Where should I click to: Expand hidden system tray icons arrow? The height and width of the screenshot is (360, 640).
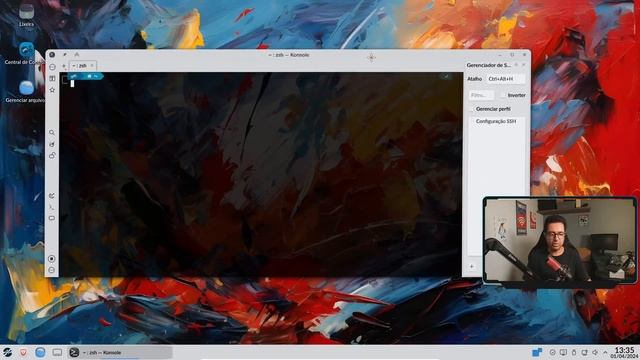[x=605, y=352]
